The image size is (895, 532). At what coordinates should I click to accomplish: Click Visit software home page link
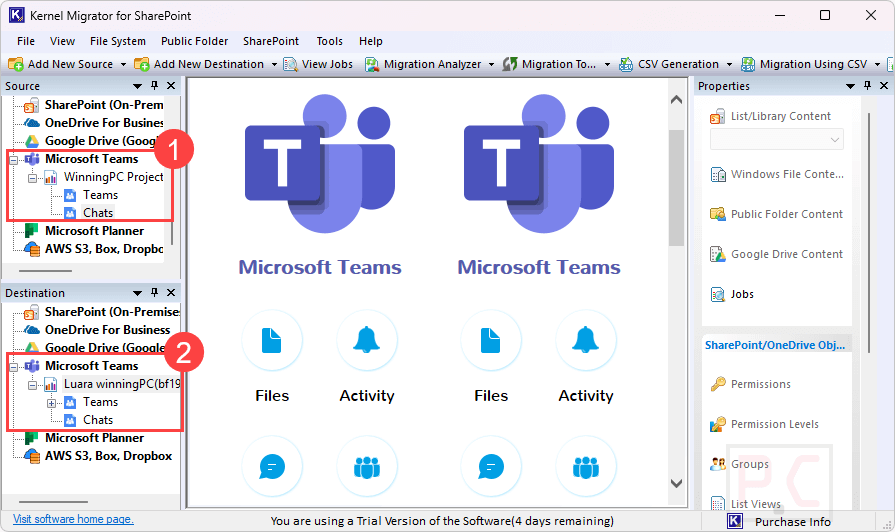[x=73, y=519]
